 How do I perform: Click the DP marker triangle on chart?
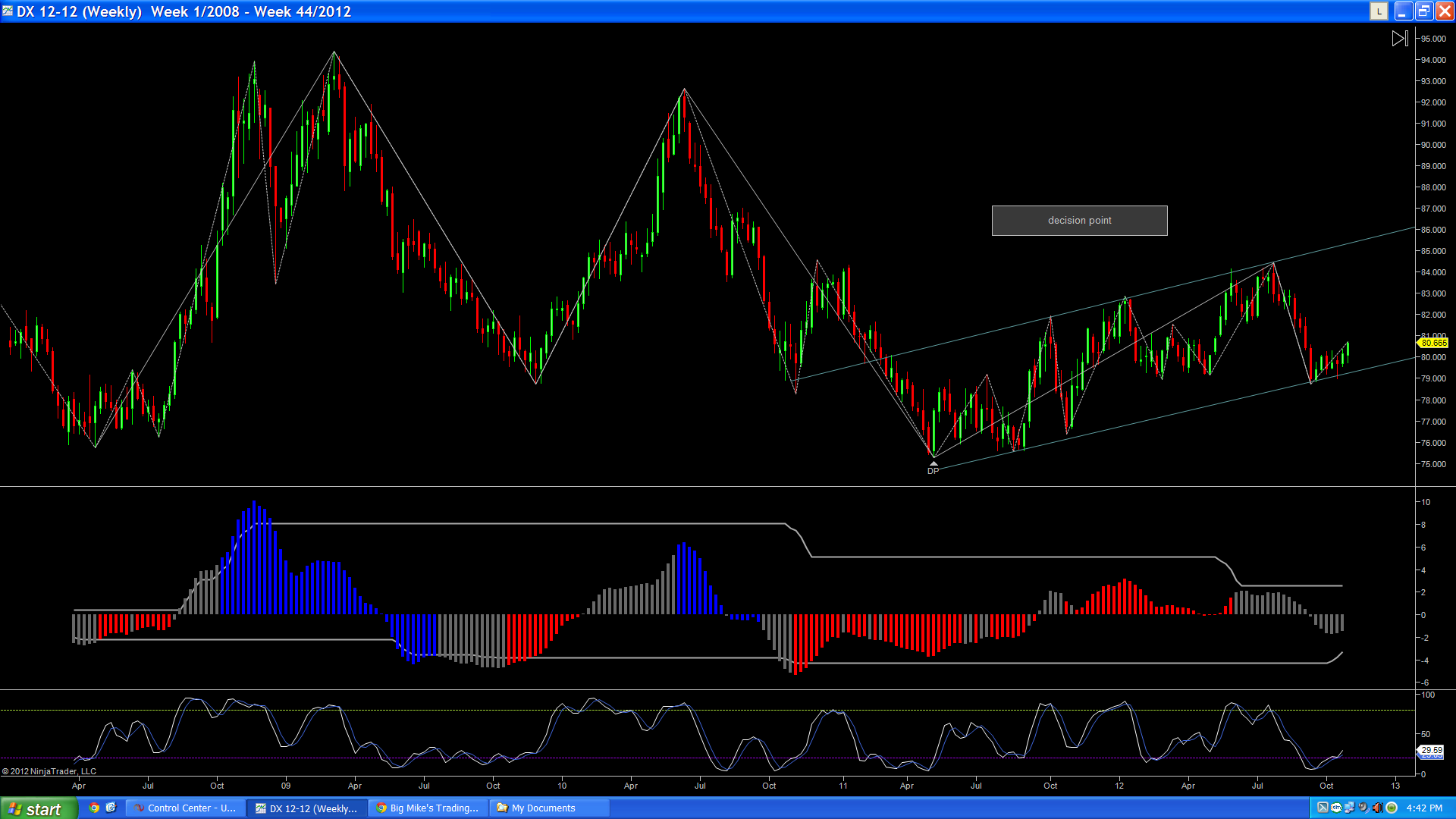(x=934, y=463)
